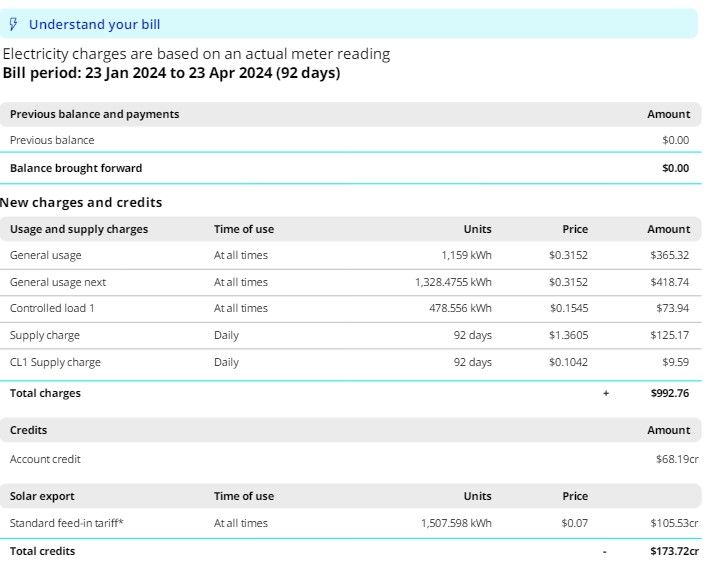
Task: Select the "CL1 Supply charge" row label
Action: point(55,362)
